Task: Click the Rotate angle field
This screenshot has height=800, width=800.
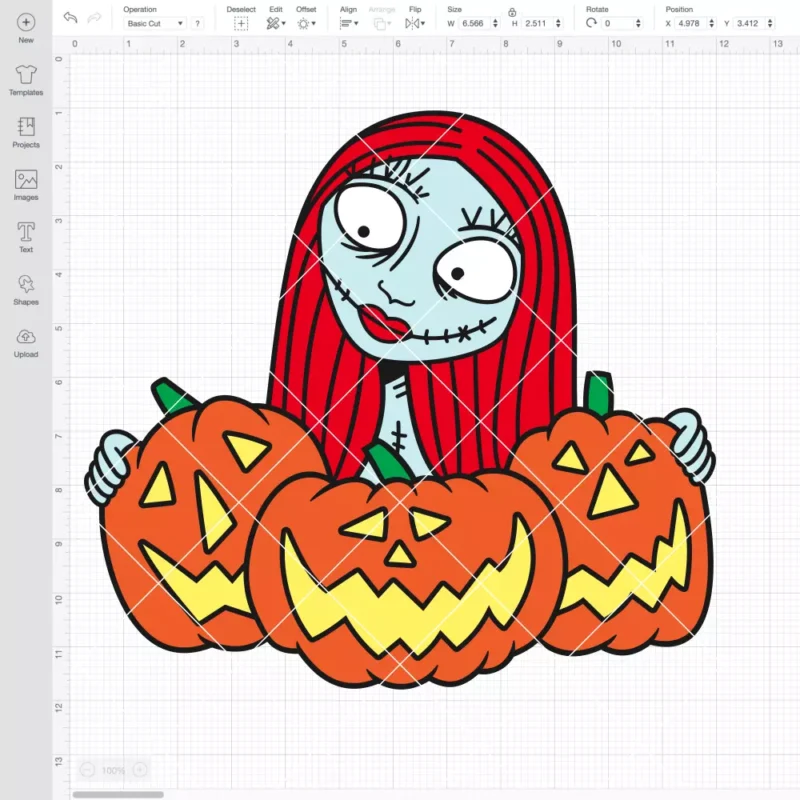Action: click(x=617, y=23)
